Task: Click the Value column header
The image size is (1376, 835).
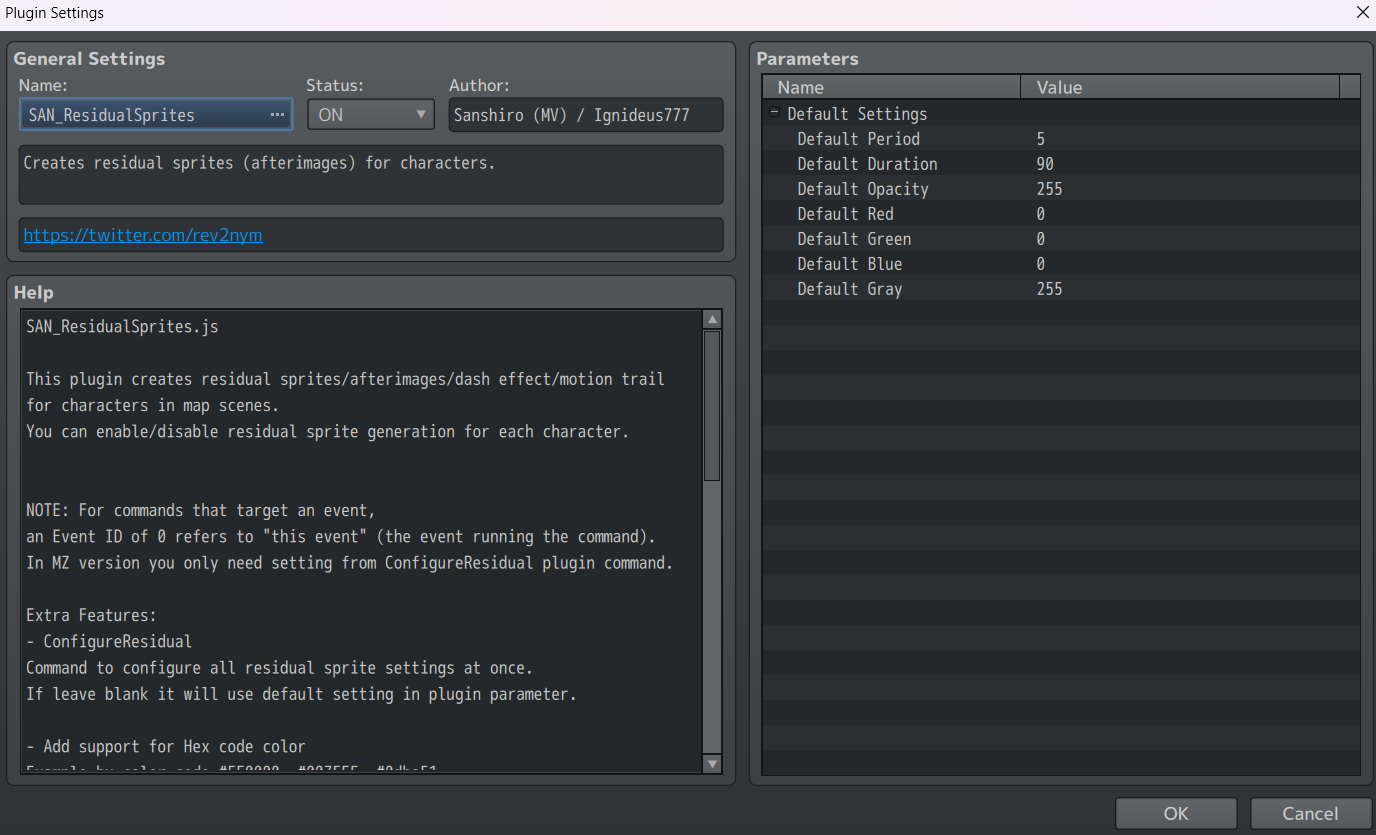Action: pyautogui.click(x=1180, y=88)
